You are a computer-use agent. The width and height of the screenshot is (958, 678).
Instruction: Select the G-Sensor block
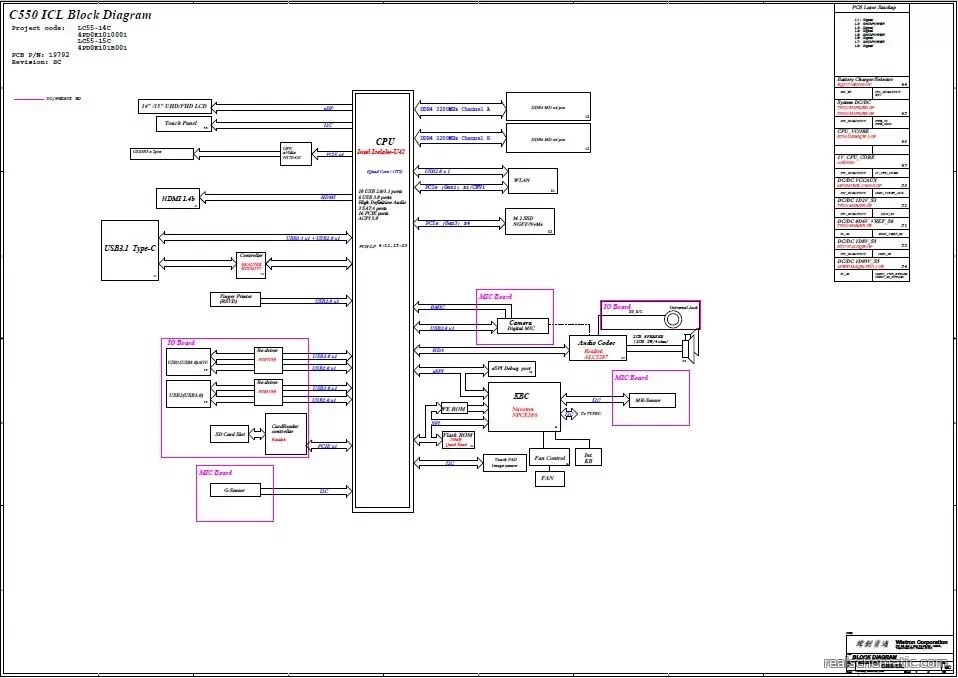235,490
